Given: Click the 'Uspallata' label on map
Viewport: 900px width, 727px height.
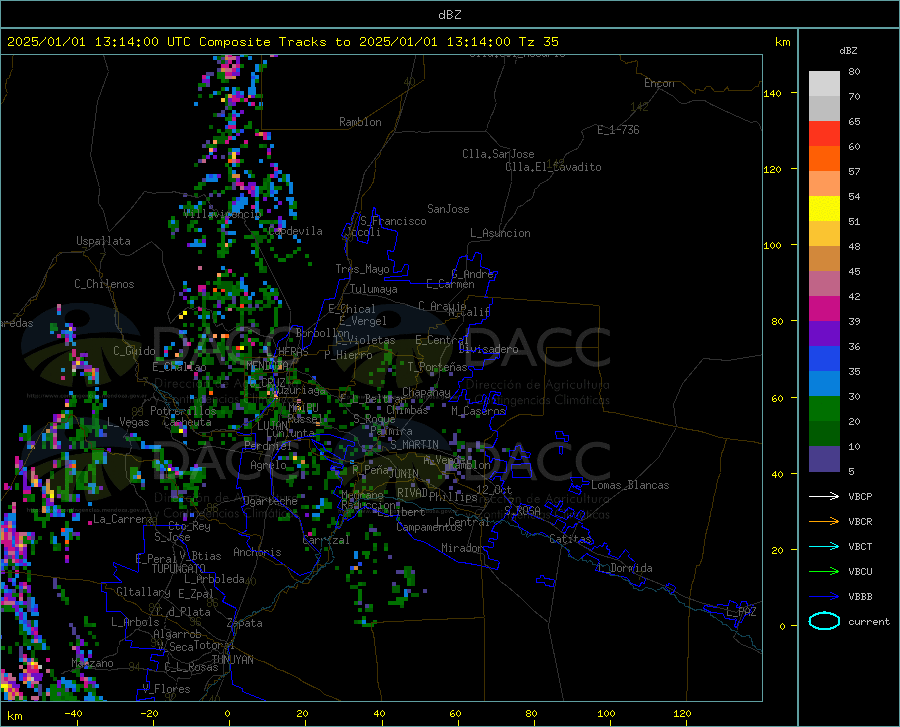Looking at the screenshot, I should (103, 241).
